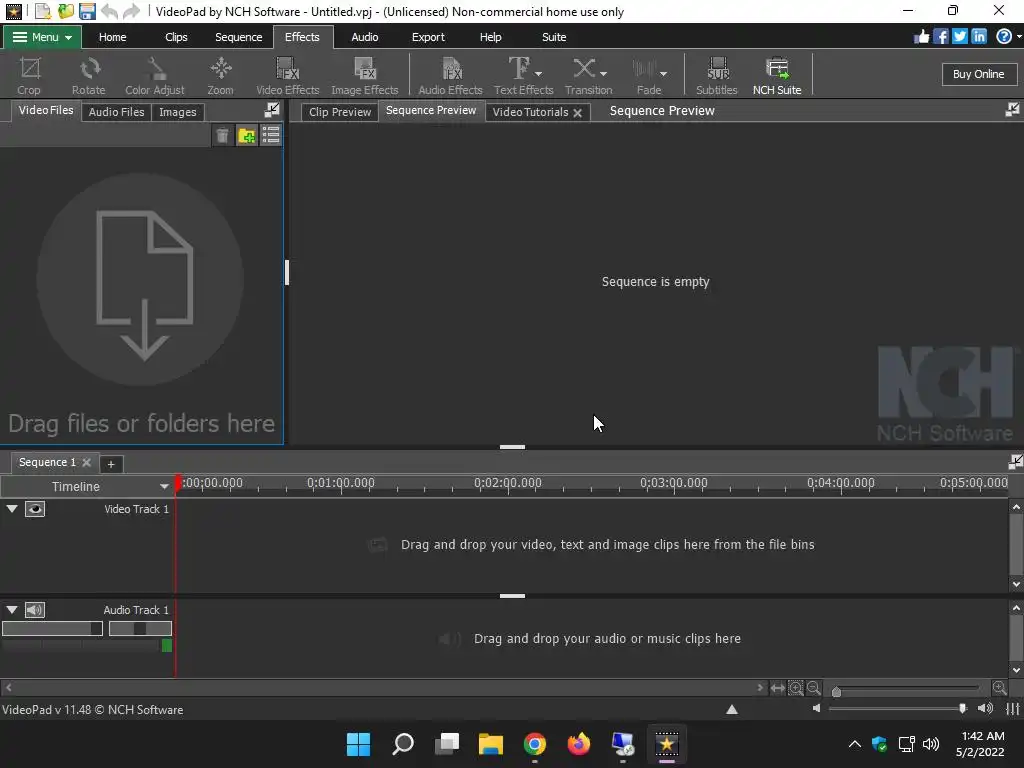
Task: Open the Menu dropdown button
Action: [x=42, y=37]
